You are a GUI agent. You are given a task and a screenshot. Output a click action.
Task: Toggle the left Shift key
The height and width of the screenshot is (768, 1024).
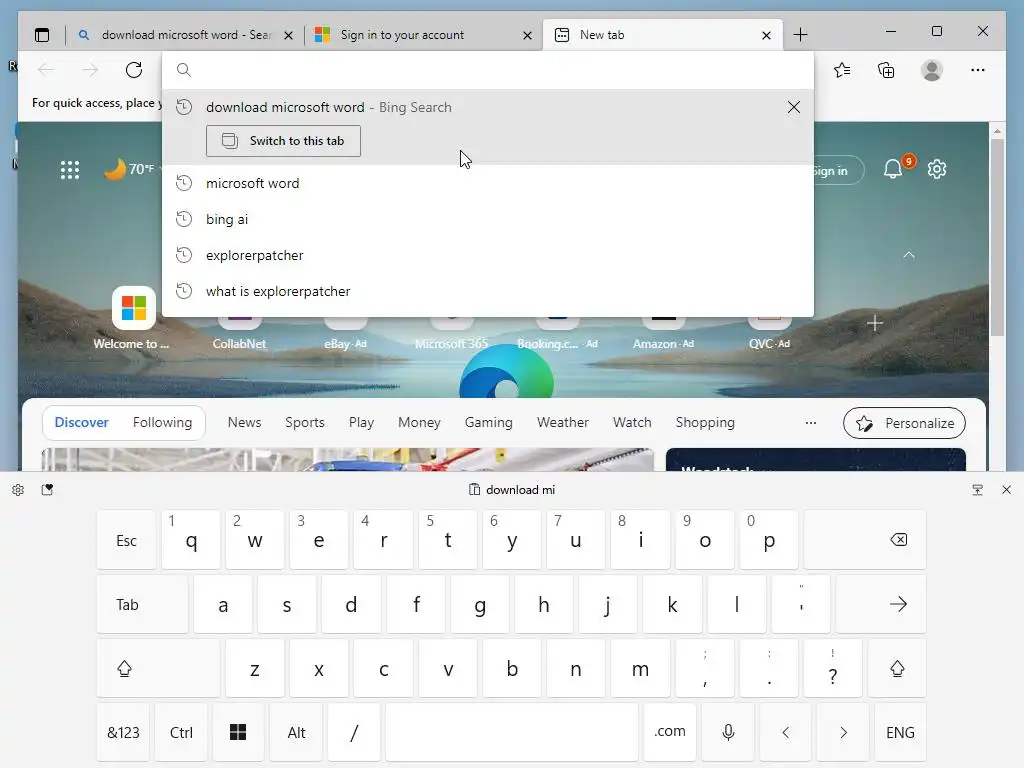pos(158,669)
